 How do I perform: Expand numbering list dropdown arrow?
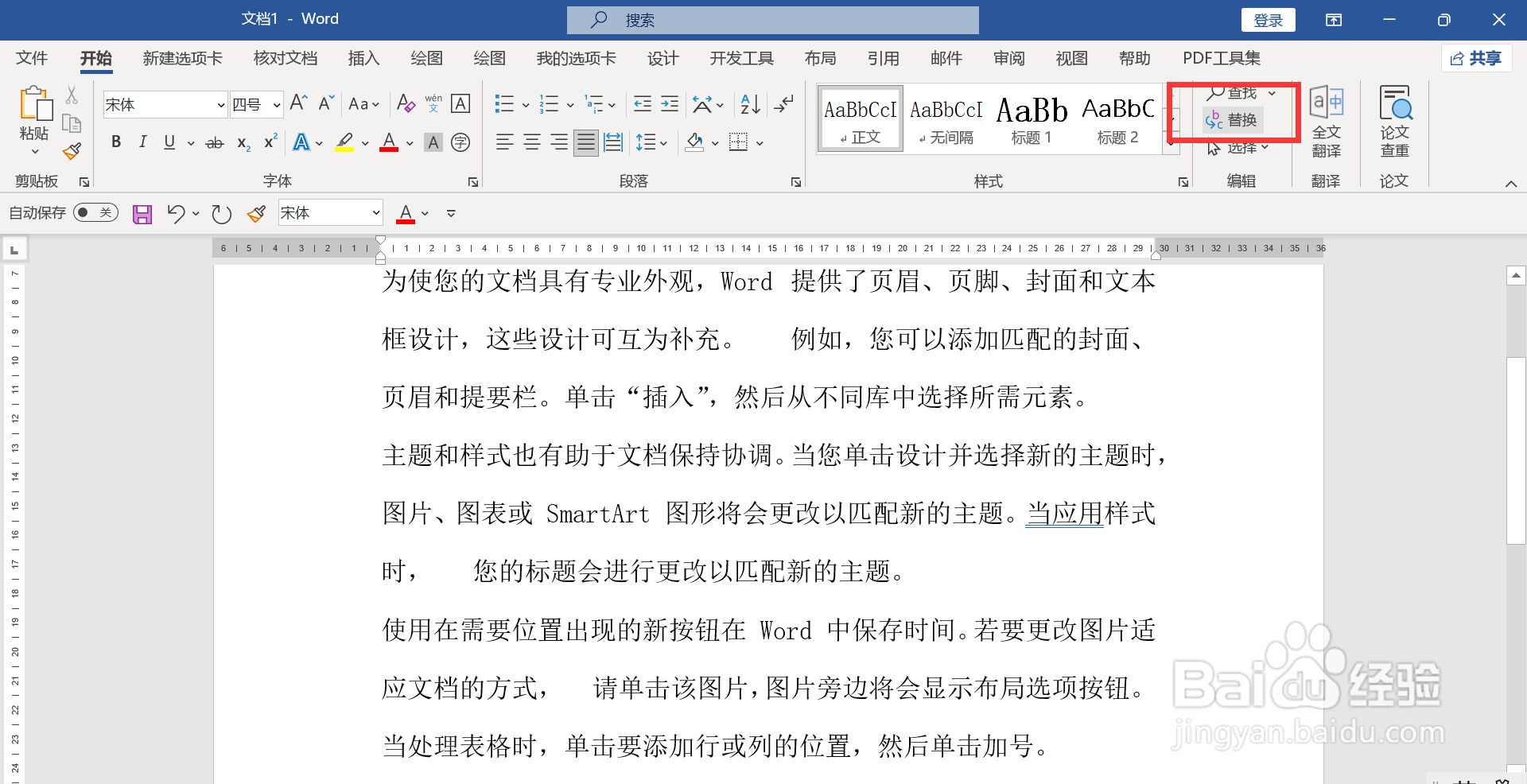(x=570, y=104)
